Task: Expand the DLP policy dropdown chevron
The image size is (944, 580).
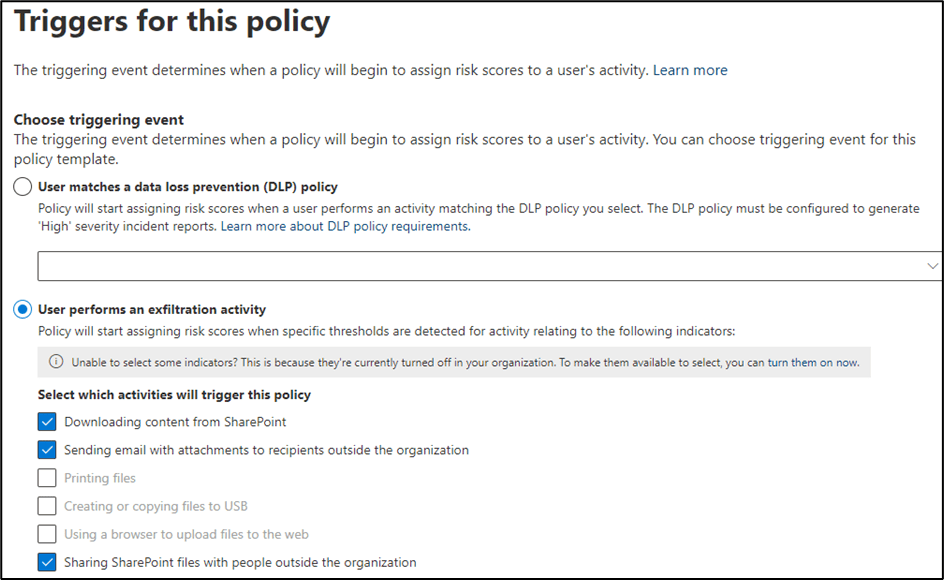Action: pos(932,266)
